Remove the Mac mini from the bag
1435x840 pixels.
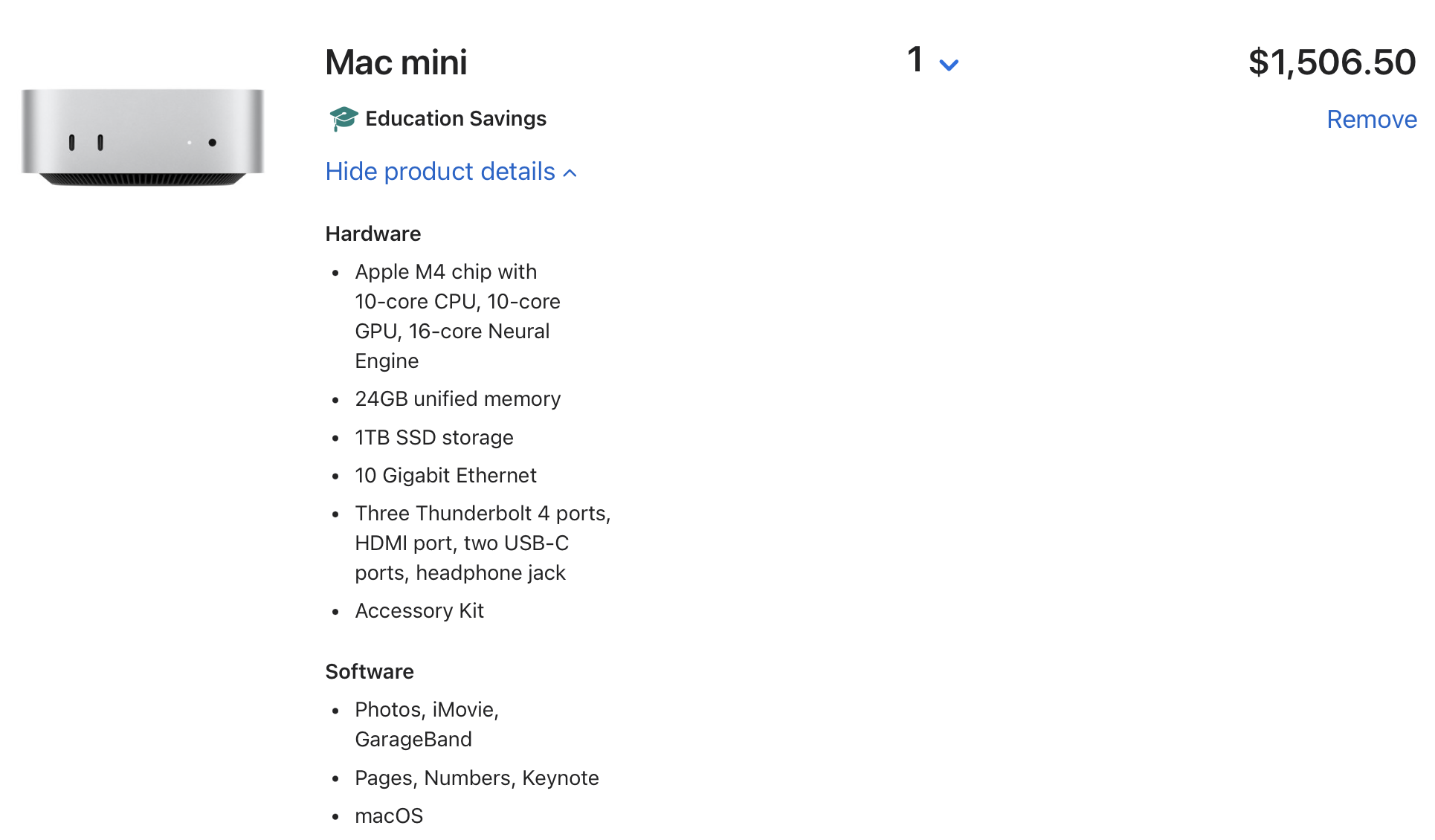point(1371,120)
